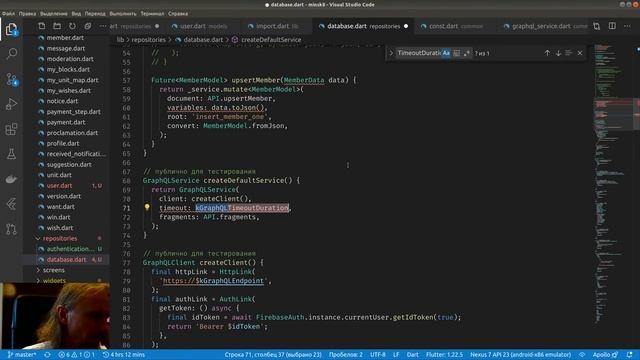Viewport: 640px width, 360px height.
Task: Open proclamation.dart in the explorer
Action: (72, 133)
